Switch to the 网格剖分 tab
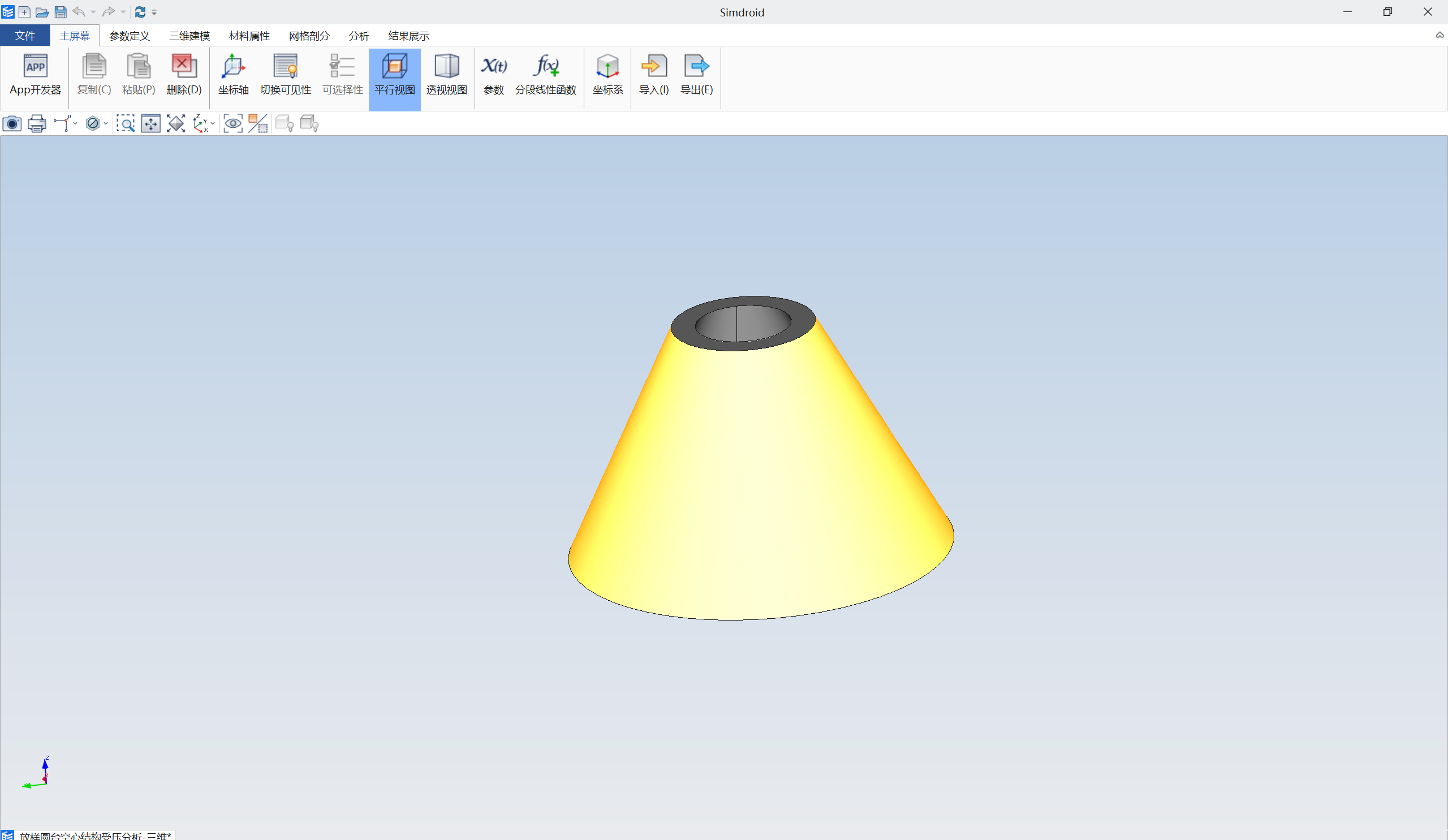 pos(309,36)
